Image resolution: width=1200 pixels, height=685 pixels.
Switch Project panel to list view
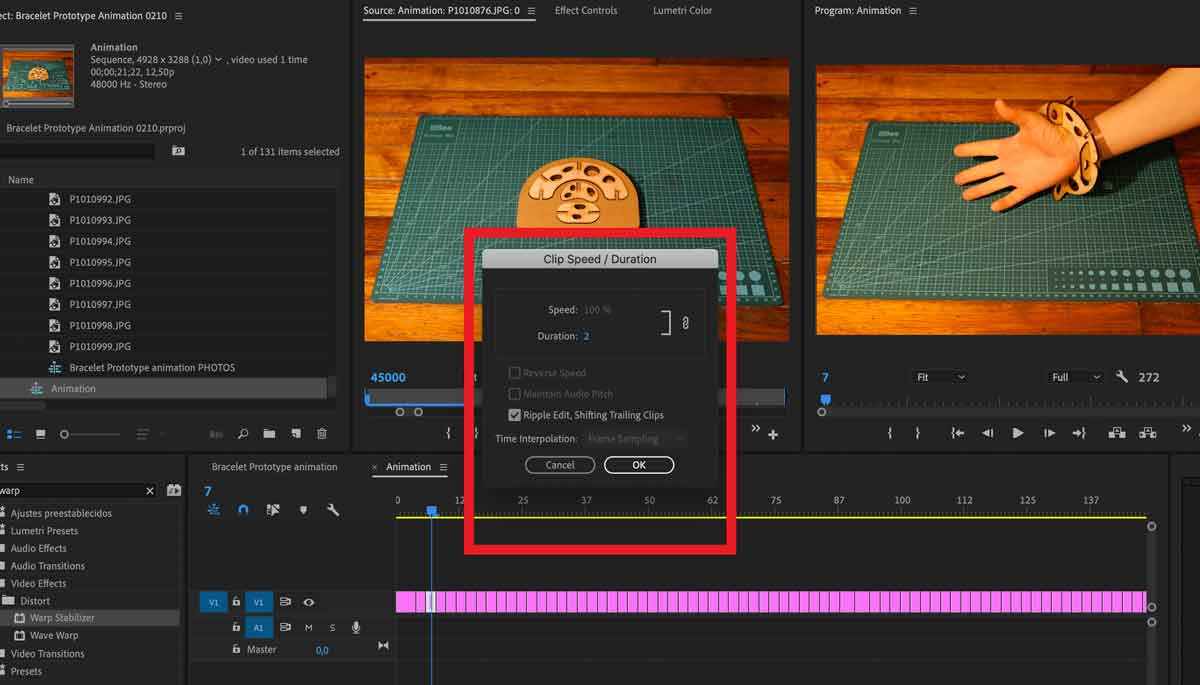pos(14,434)
